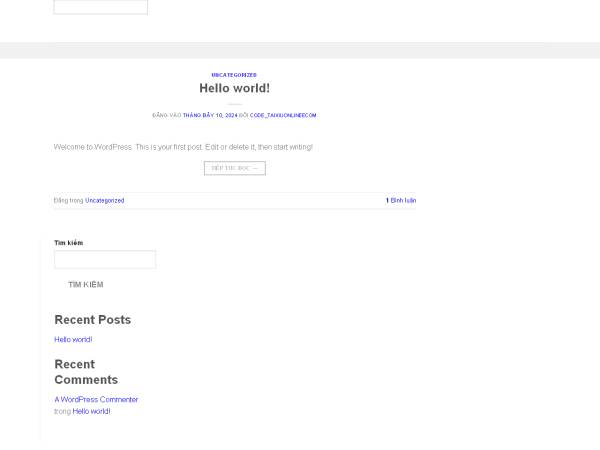Click the Đăng trong text in post footer

tap(68, 200)
